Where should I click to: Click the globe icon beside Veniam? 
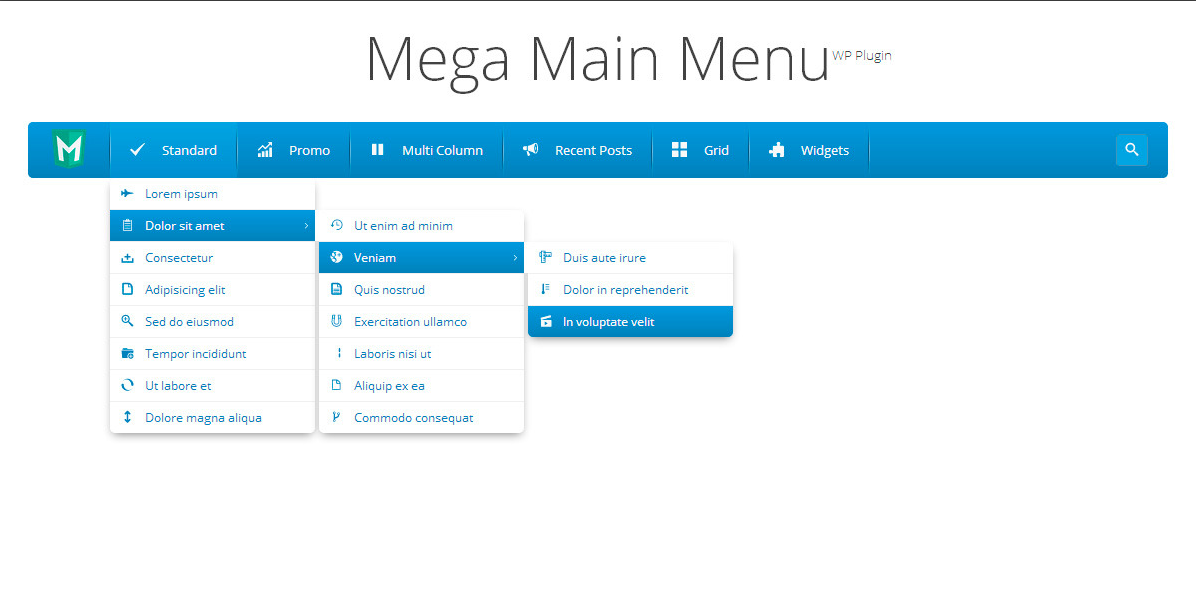click(336, 258)
